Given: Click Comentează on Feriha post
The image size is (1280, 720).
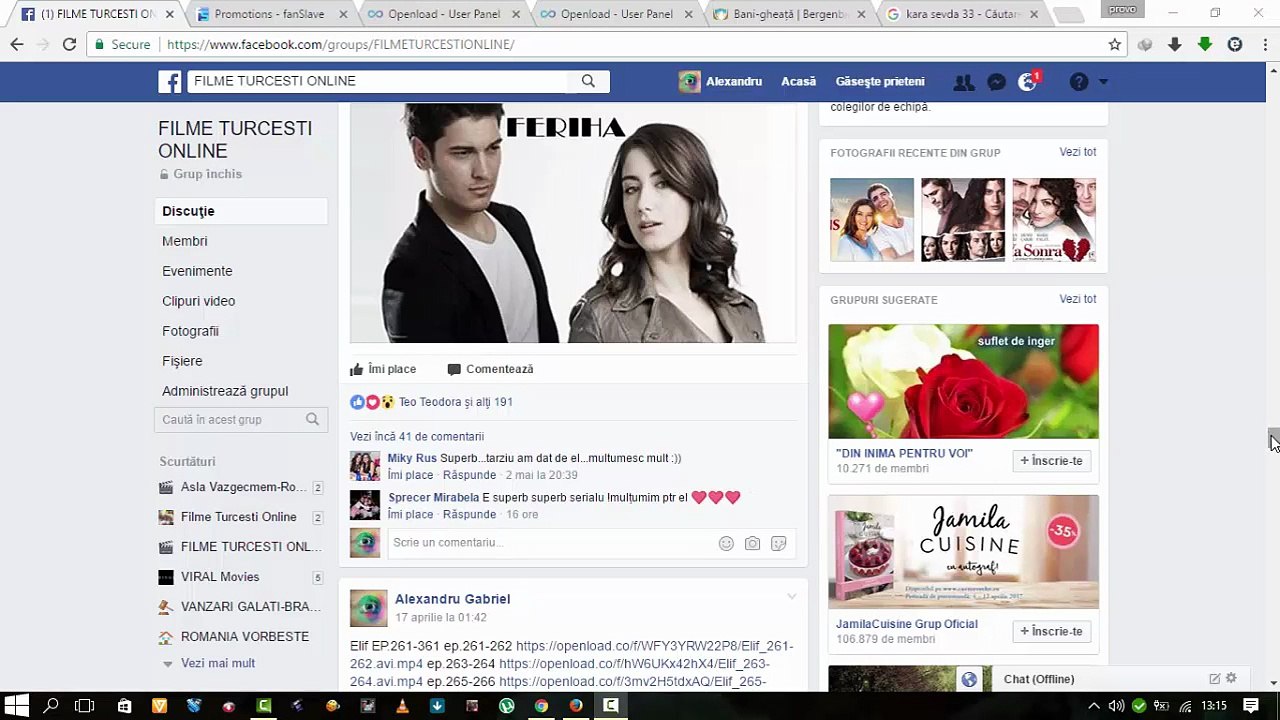Looking at the screenshot, I should click(x=490, y=369).
